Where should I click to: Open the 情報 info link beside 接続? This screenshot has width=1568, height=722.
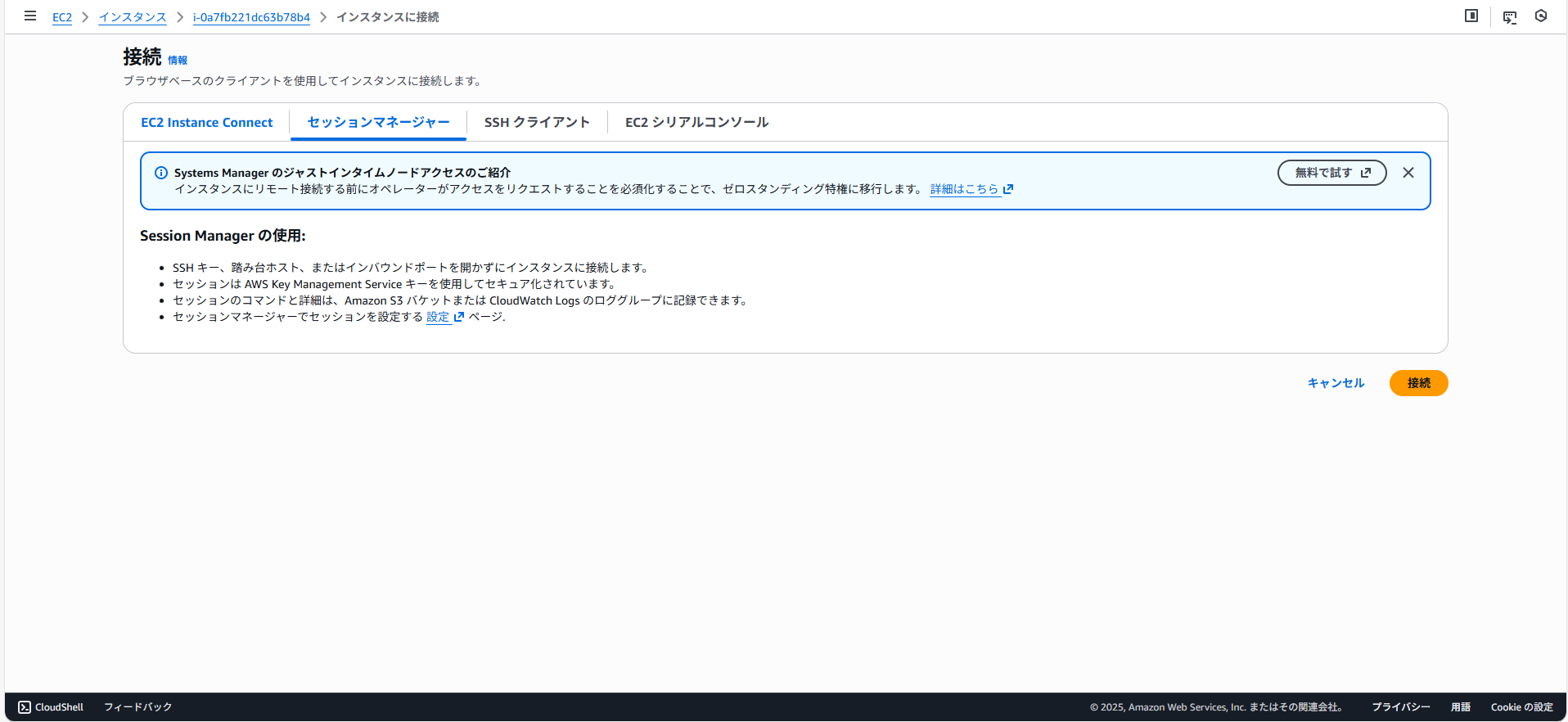[x=178, y=60]
